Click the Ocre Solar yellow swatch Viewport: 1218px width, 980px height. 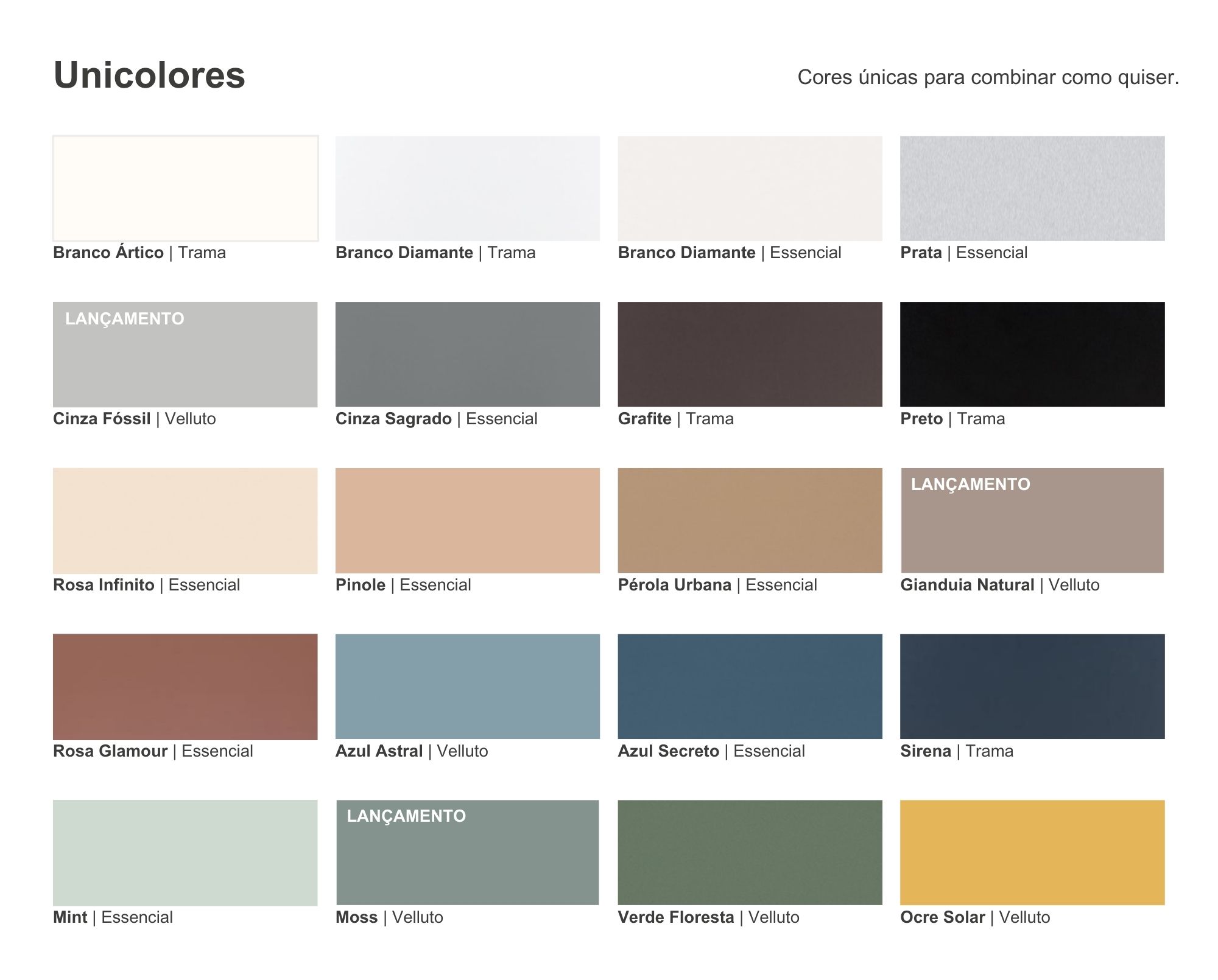tap(1032, 853)
